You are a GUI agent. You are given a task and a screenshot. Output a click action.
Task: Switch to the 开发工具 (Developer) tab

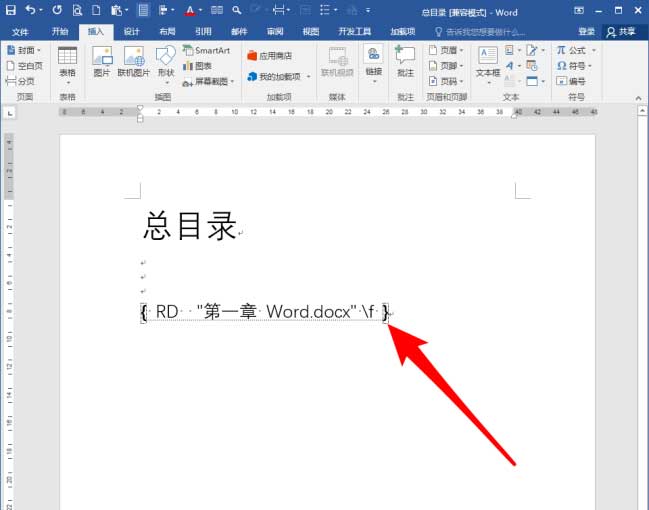[355, 31]
